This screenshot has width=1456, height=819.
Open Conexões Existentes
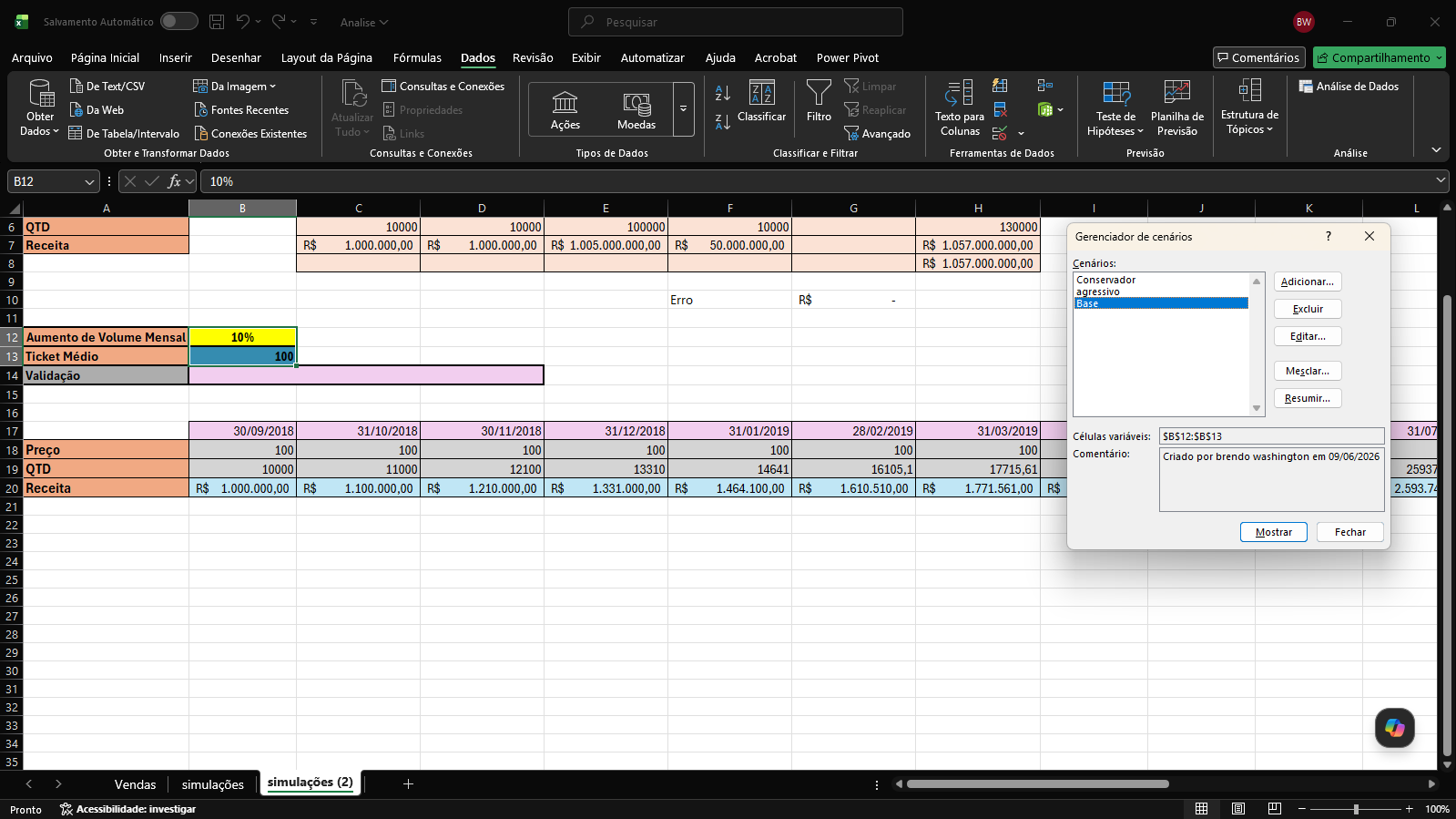click(x=250, y=133)
